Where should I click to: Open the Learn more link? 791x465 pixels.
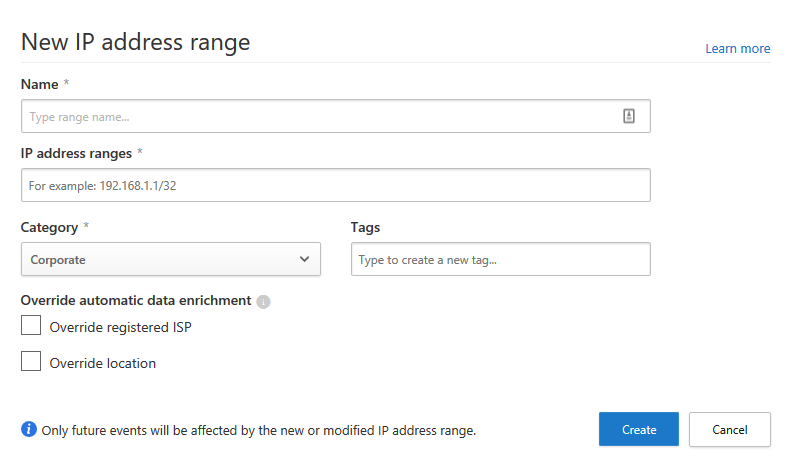click(737, 48)
